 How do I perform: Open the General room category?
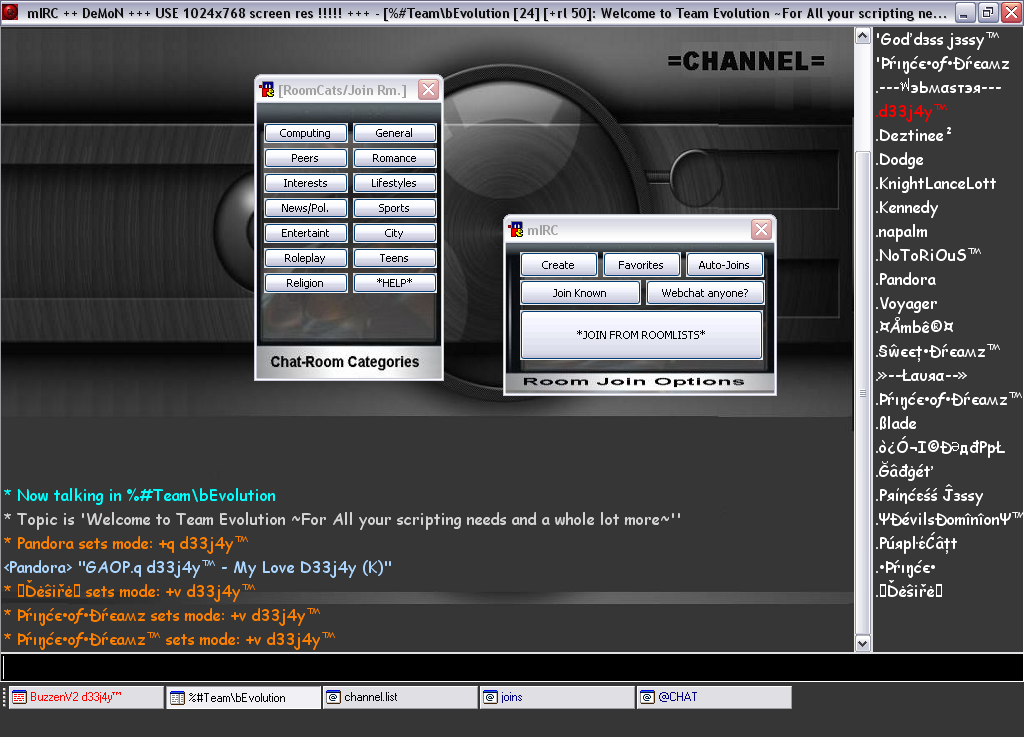394,133
